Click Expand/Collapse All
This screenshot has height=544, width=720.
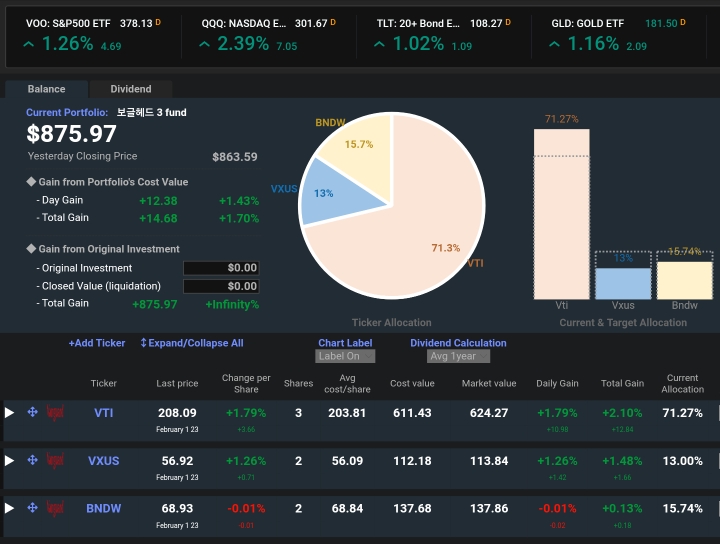point(192,343)
